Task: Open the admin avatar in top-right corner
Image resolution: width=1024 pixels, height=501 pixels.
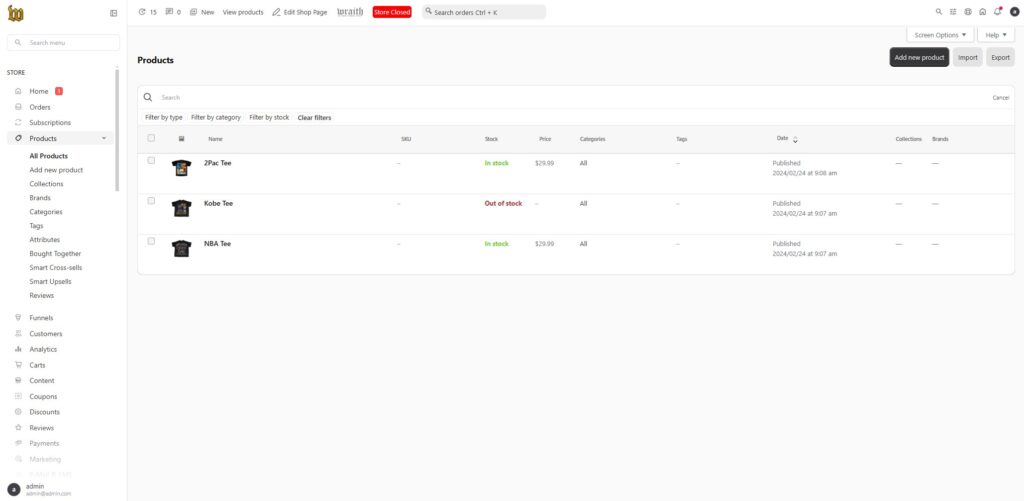Action: [x=1013, y=12]
